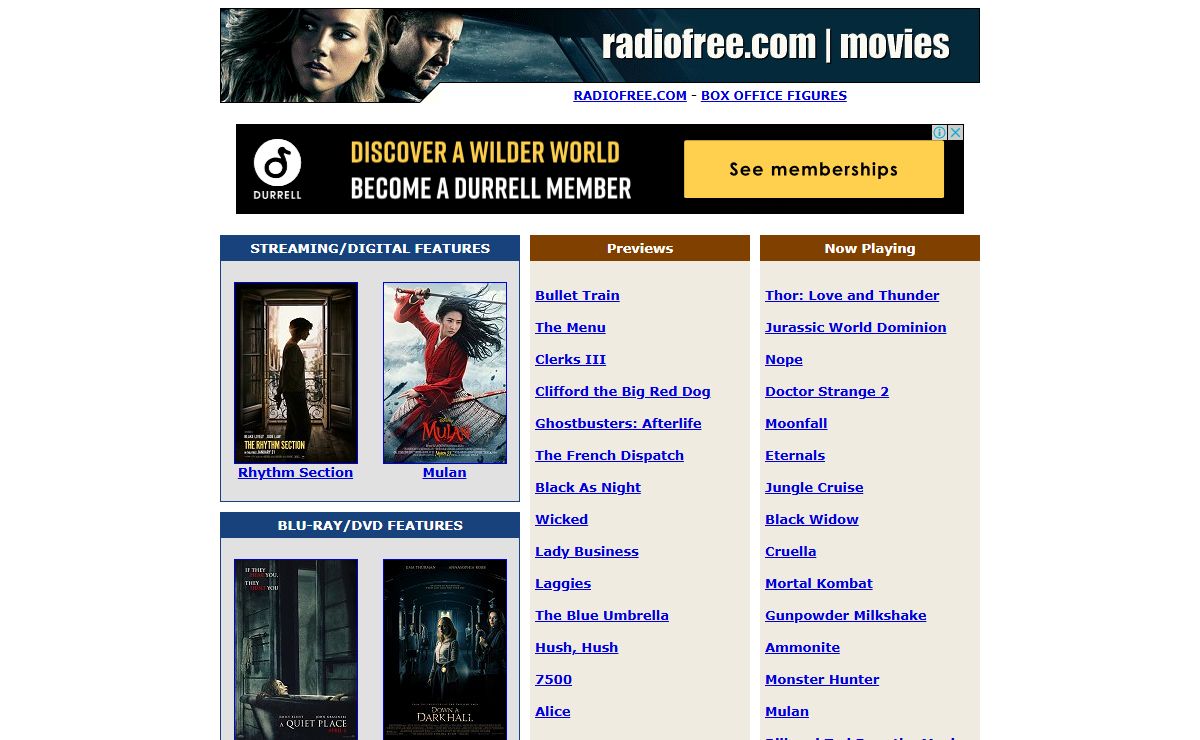Open Moonfall link
This screenshot has height=740, width=1200.
(x=796, y=423)
